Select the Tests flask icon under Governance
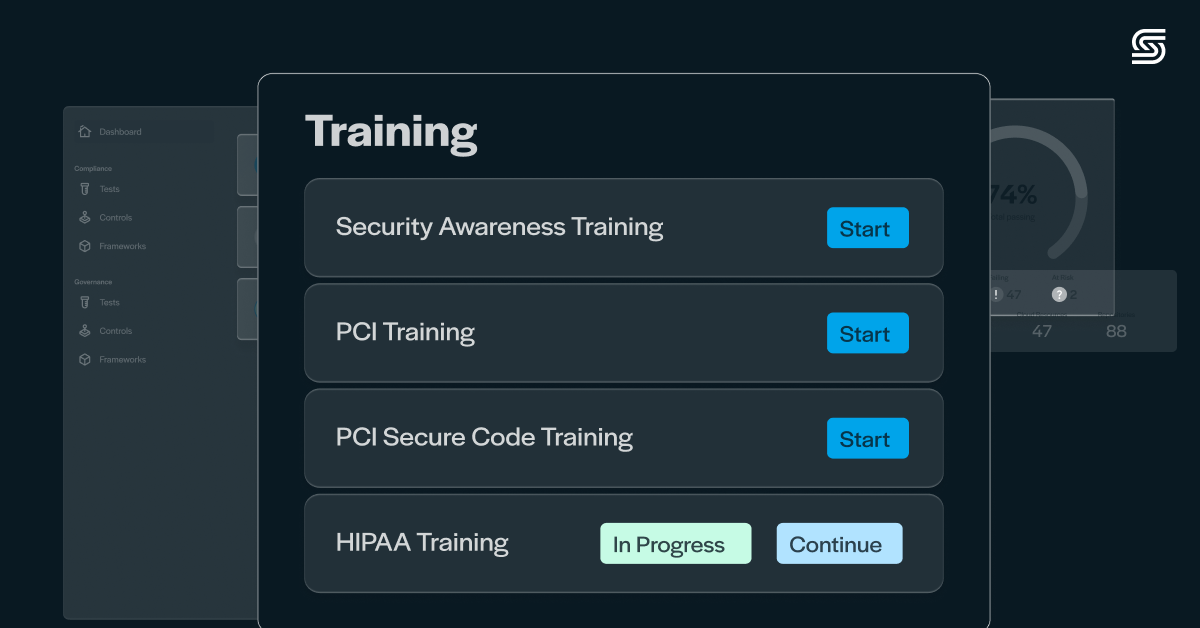The height and width of the screenshot is (628, 1200). tap(84, 302)
